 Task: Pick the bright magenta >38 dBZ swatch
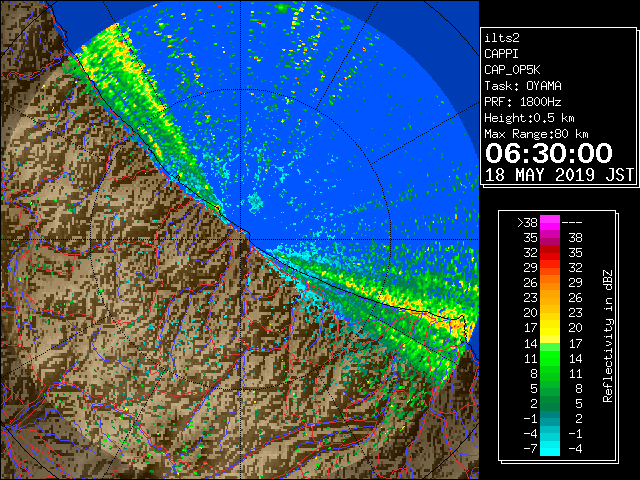point(550,223)
